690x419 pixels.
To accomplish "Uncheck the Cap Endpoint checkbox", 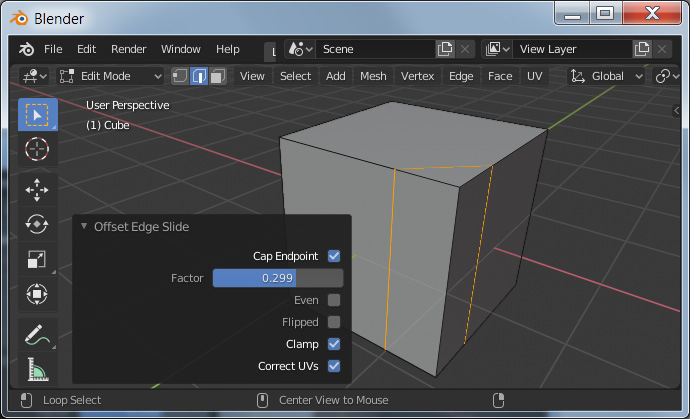I will point(334,256).
